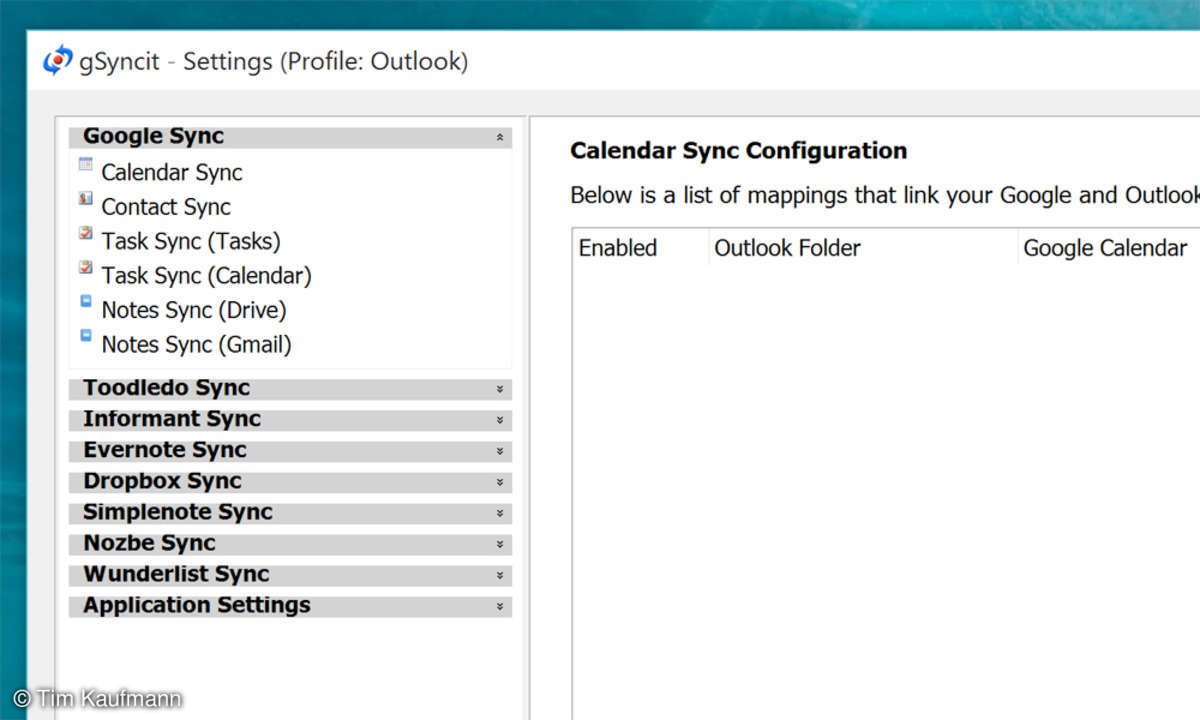Click the Nozbe Sync header label

(149, 543)
